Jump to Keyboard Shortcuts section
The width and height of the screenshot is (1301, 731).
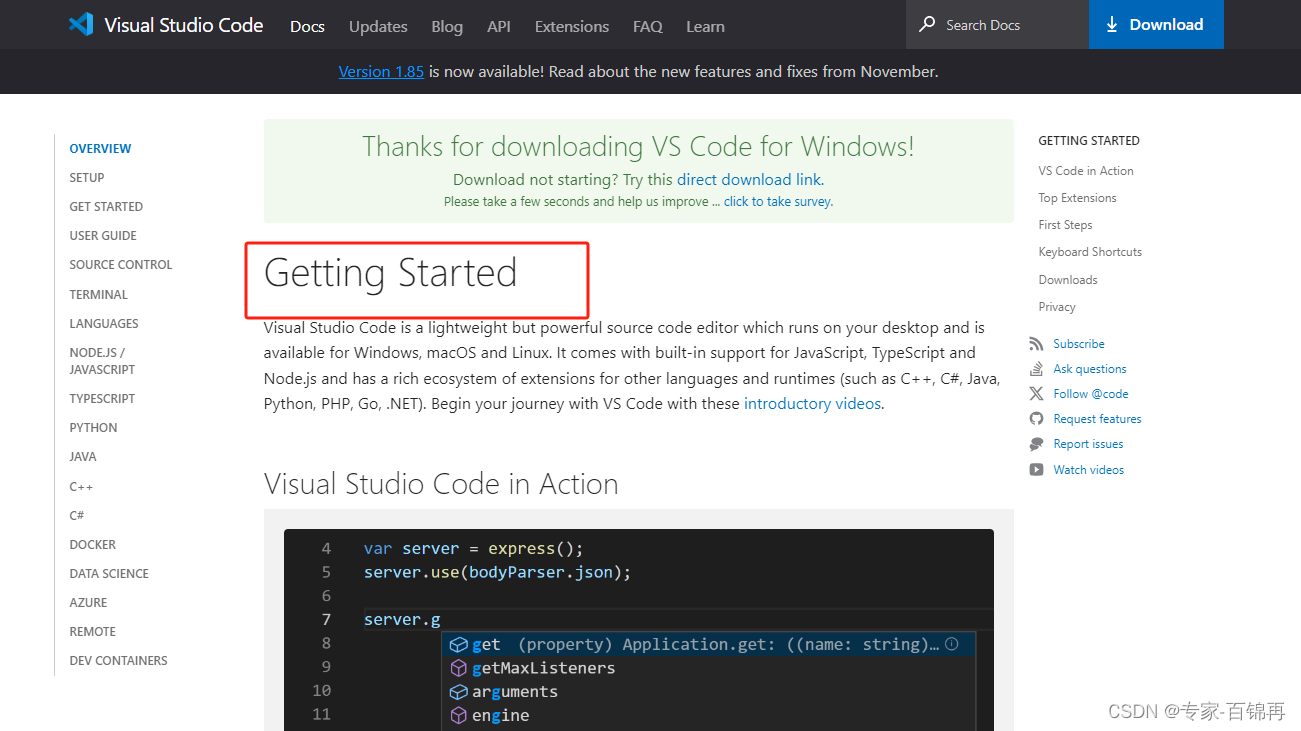coord(1090,252)
